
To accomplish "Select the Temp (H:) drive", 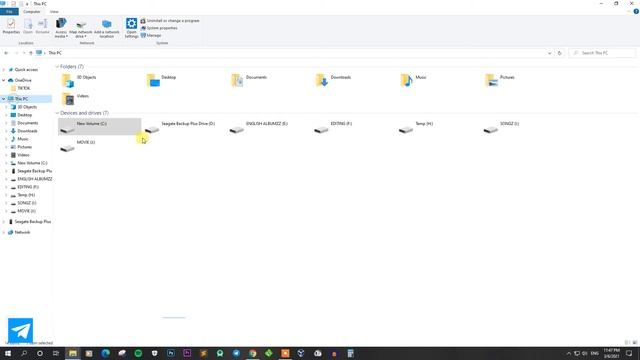I will click(438, 127).
